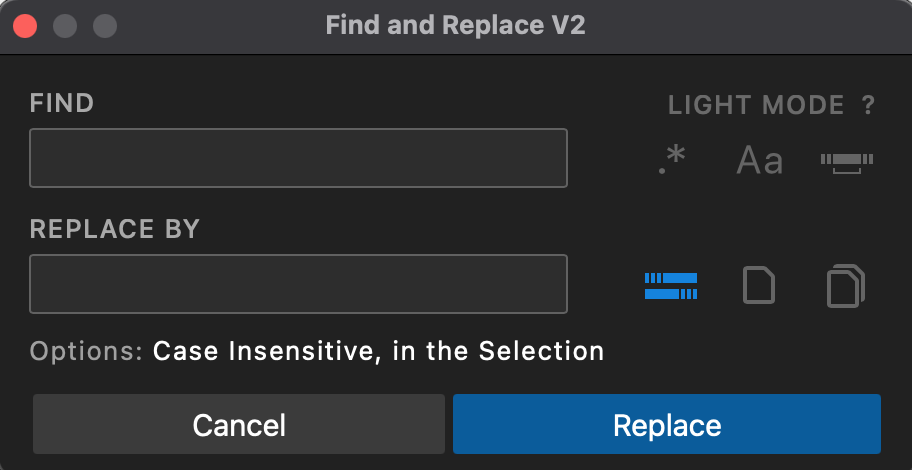The height and width of the screenshot is (470, 912).
Task: Select the current page scope icon
Action: [759, 285]
